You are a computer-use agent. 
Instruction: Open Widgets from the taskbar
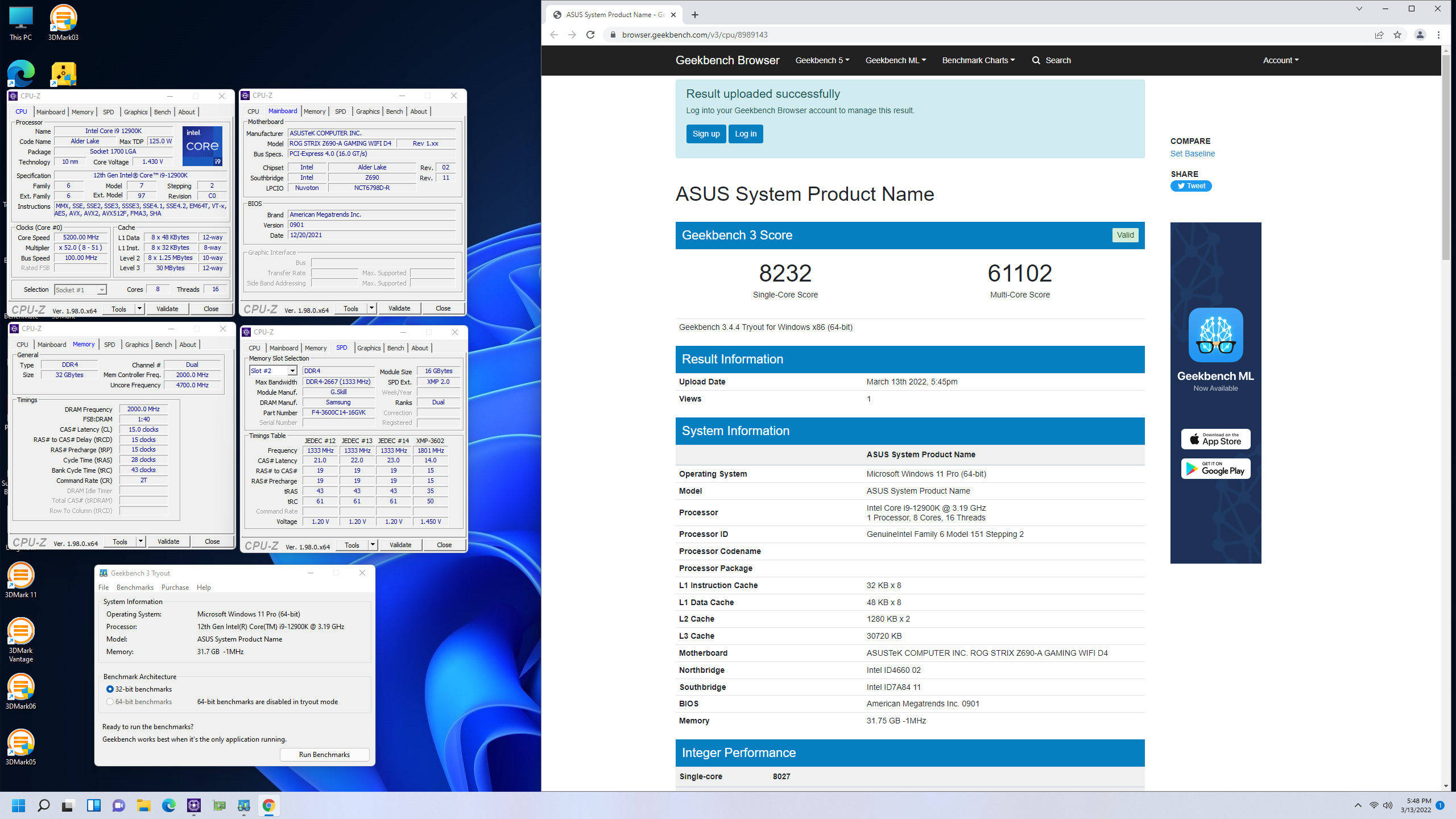[x=94, y=805]
